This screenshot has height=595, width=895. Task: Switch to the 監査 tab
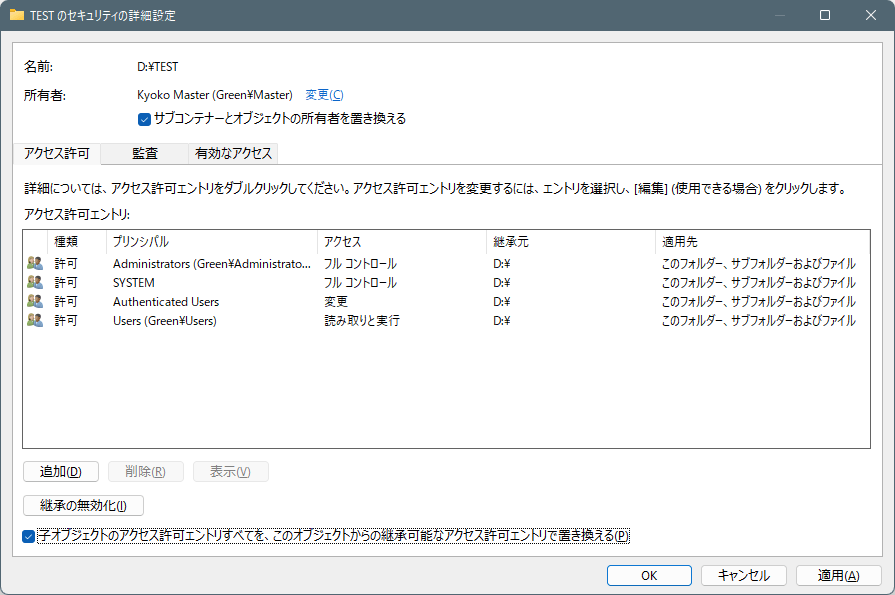(x=144, y=154)
